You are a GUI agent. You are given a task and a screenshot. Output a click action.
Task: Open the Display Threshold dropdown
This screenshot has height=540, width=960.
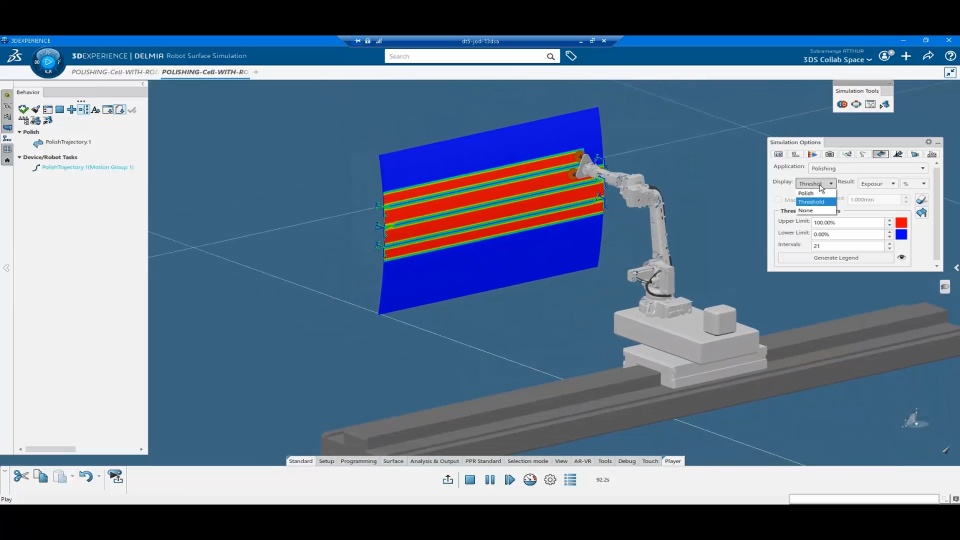tap(816, 184)
